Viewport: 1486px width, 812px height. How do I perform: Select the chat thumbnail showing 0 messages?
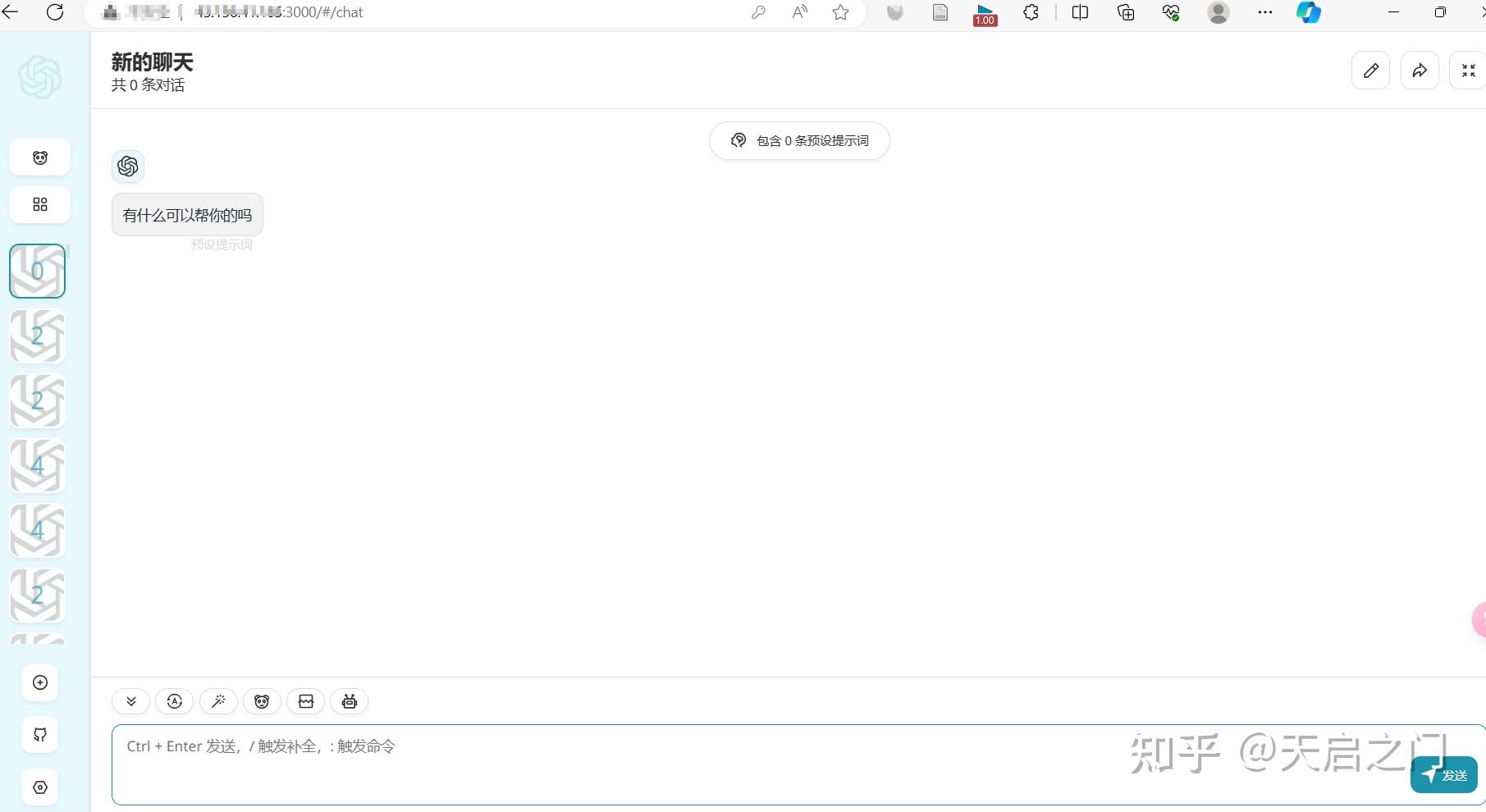37,271
